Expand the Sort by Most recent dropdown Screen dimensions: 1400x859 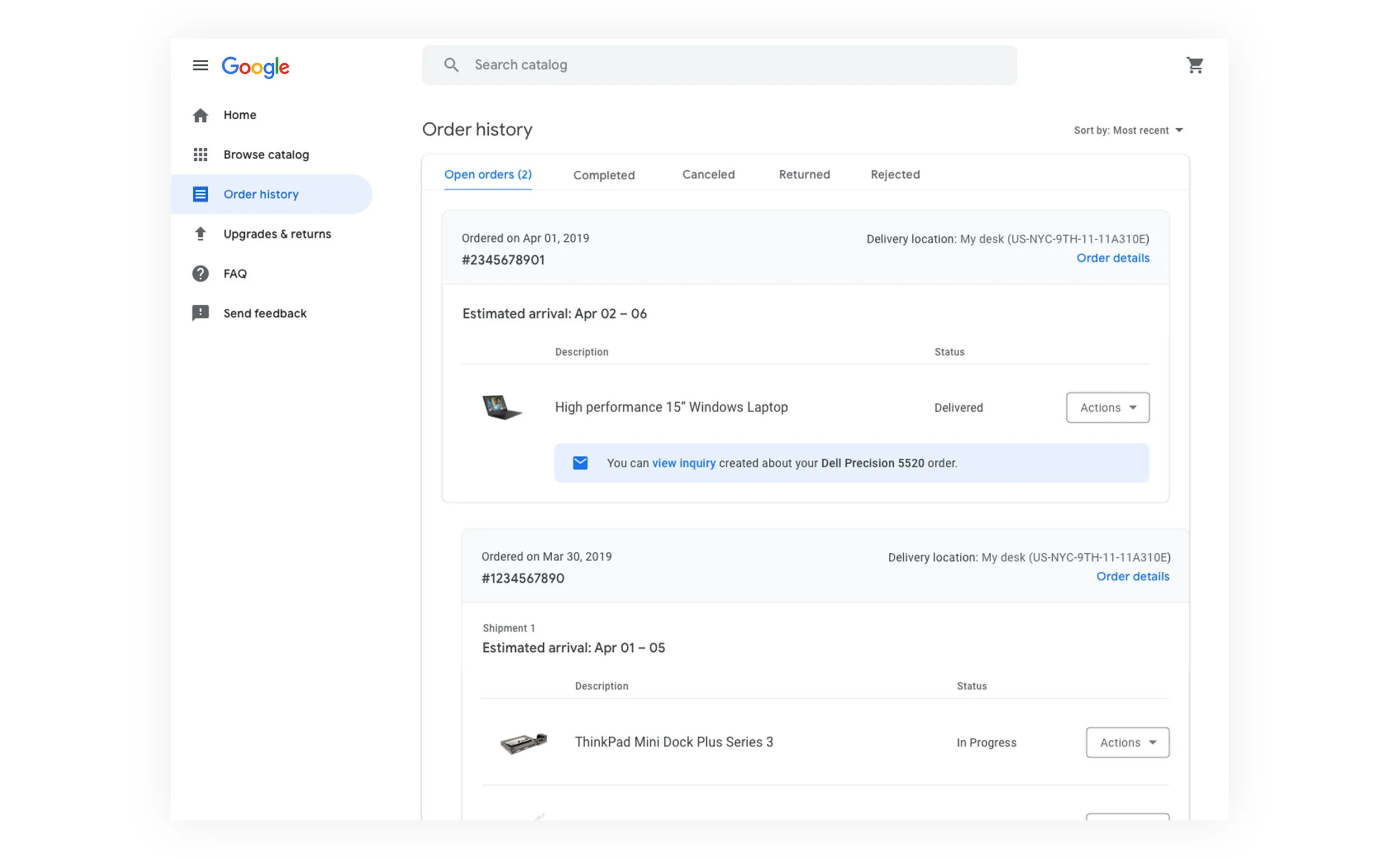[x=1128, y=130]
